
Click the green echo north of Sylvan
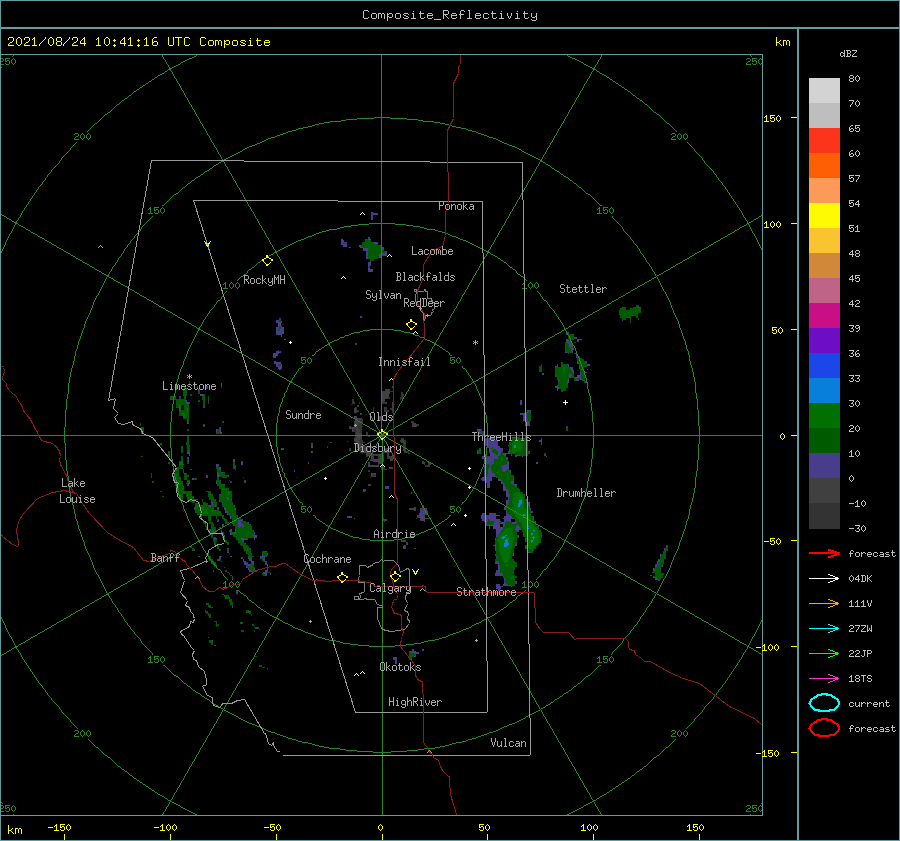tap(372, 250)
